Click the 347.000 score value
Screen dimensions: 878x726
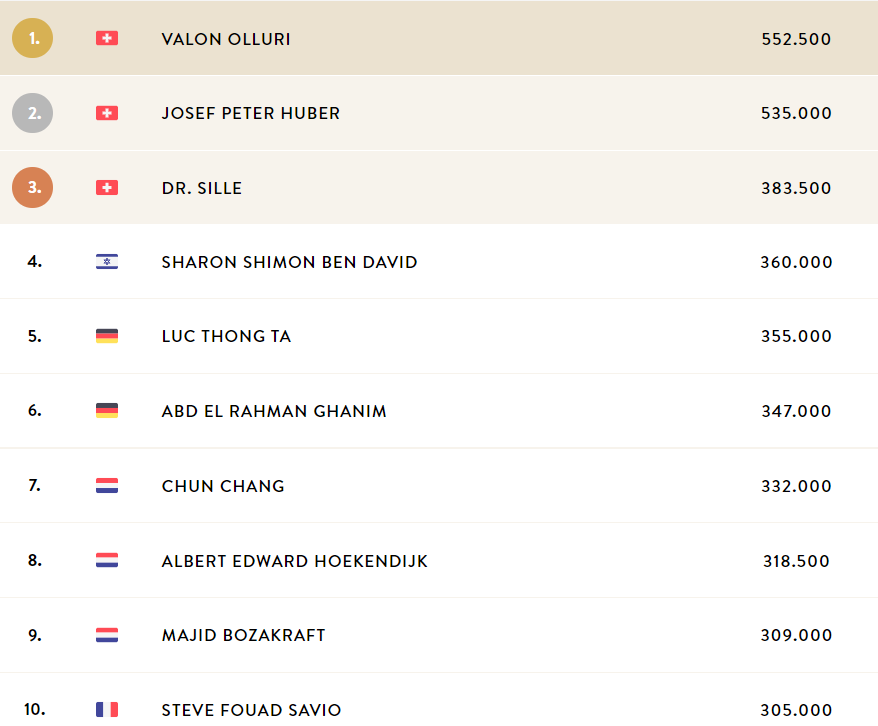coord(796,411)
